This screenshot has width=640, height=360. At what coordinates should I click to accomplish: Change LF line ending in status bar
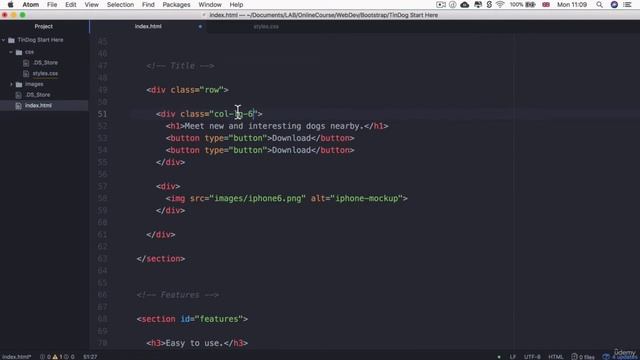(513, 357)
